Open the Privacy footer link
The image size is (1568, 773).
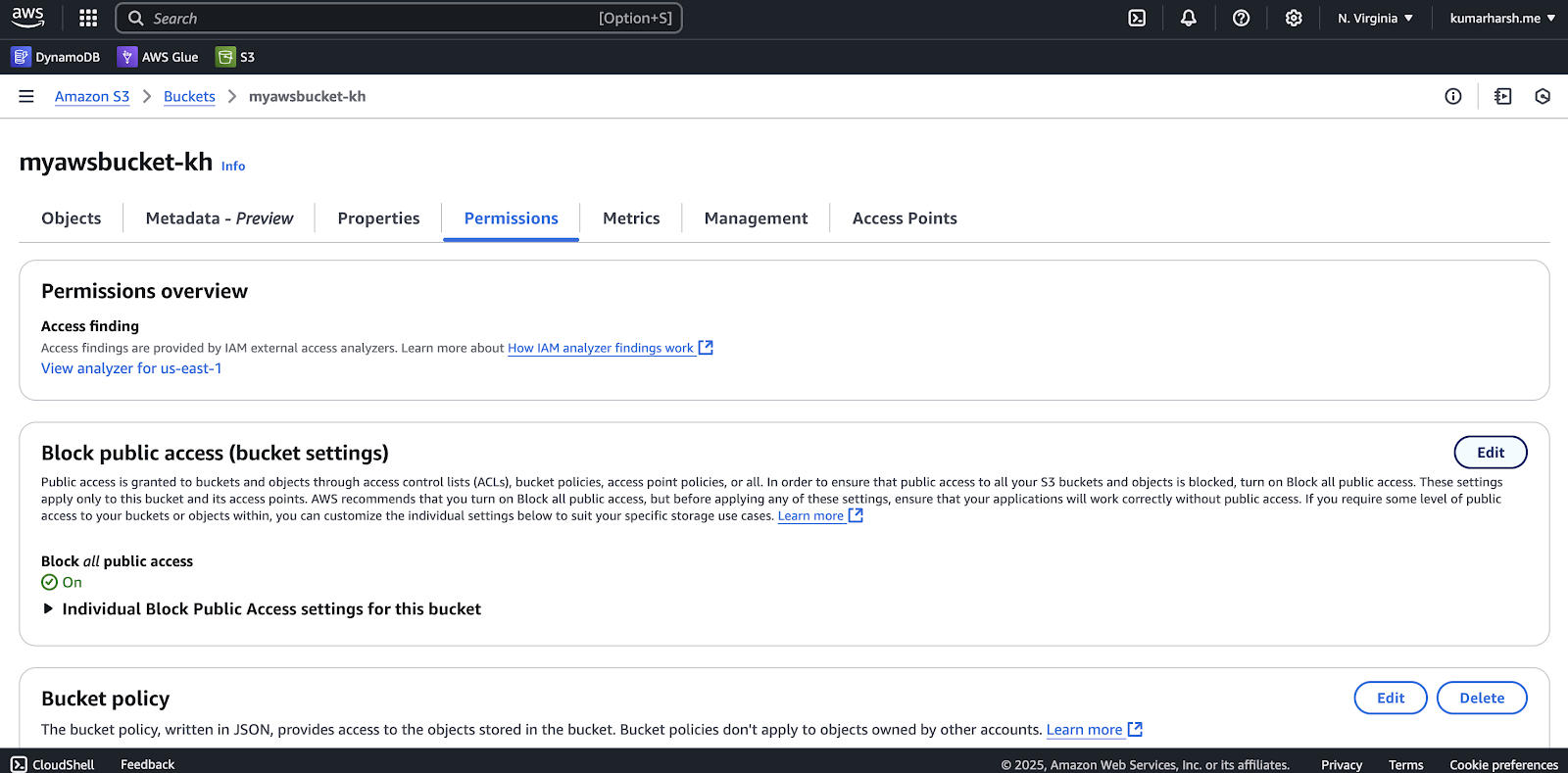1342,765
